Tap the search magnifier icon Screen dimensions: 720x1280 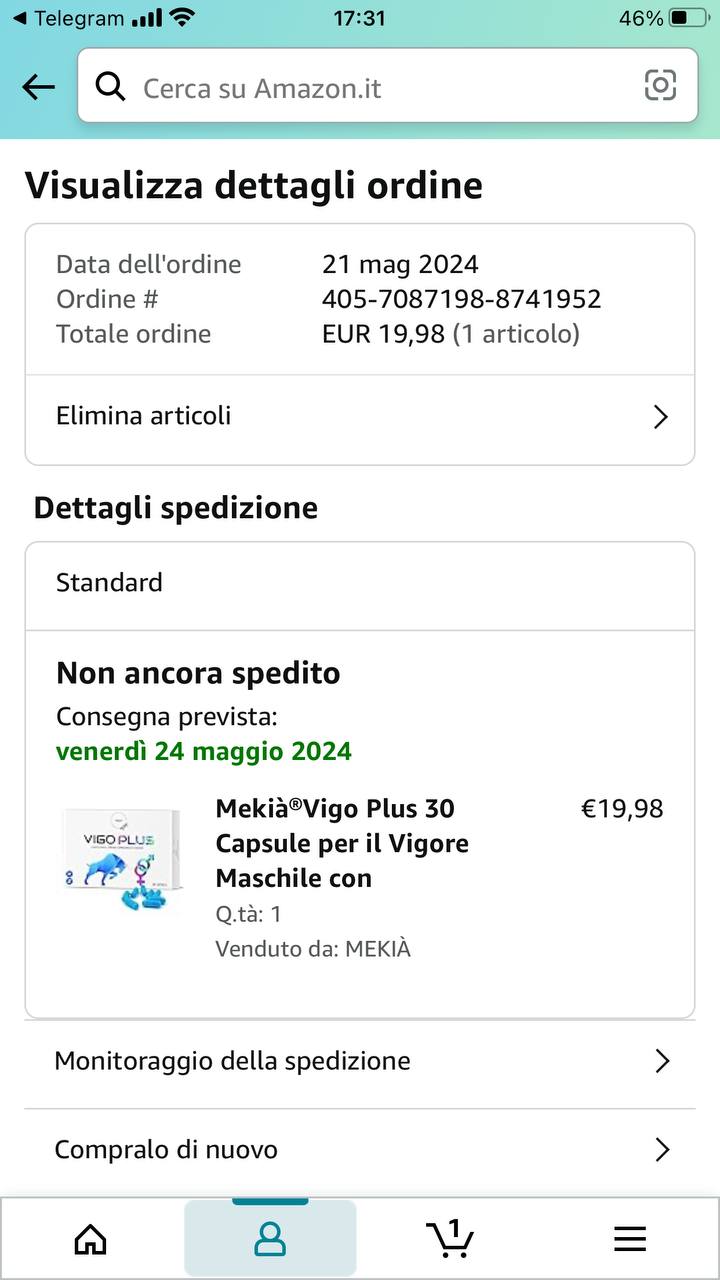[110, 87]
